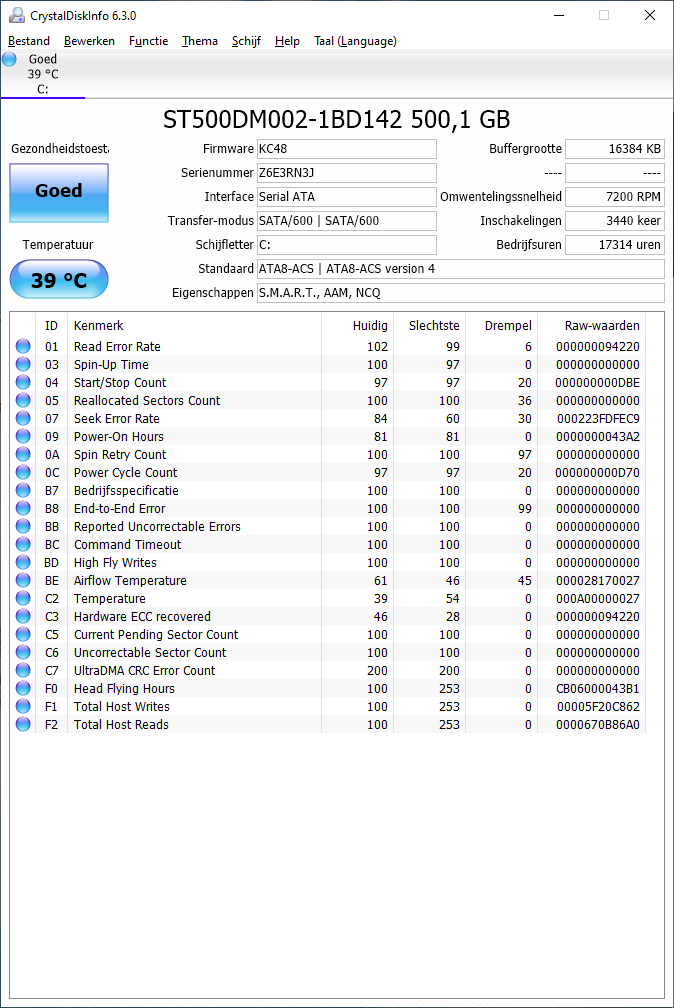The width and height of the screenshot is (674, 1008).
Task: Open the Functie menu
Action: click(x=148, y=41)
